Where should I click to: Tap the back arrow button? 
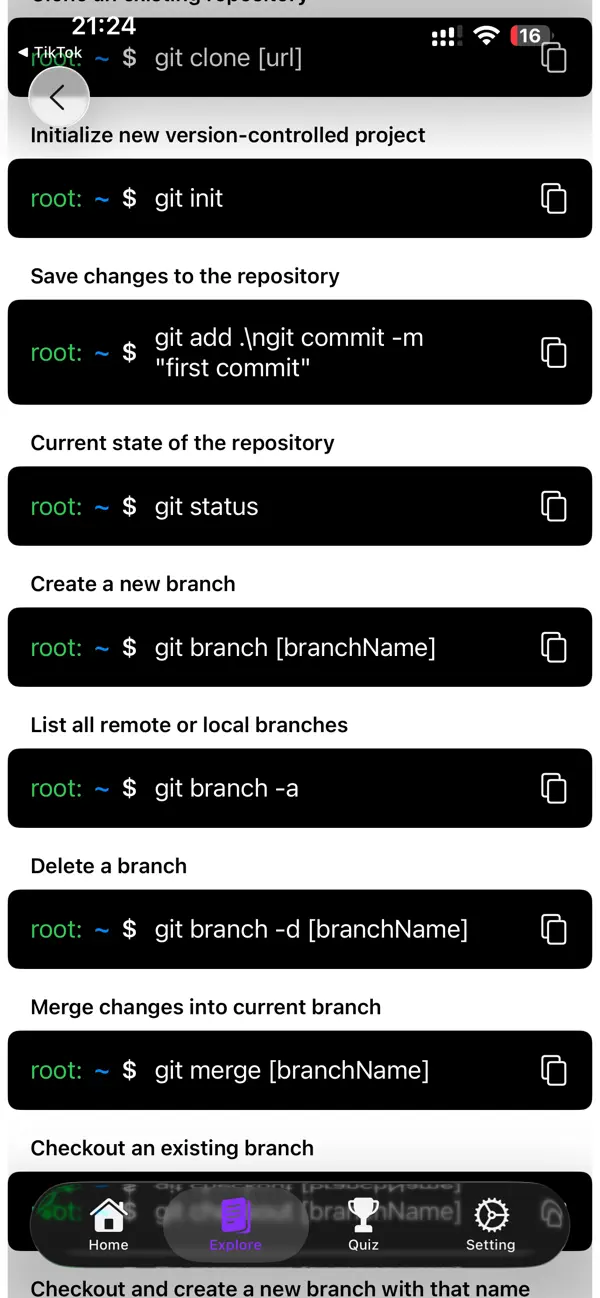tap(59, 97)
